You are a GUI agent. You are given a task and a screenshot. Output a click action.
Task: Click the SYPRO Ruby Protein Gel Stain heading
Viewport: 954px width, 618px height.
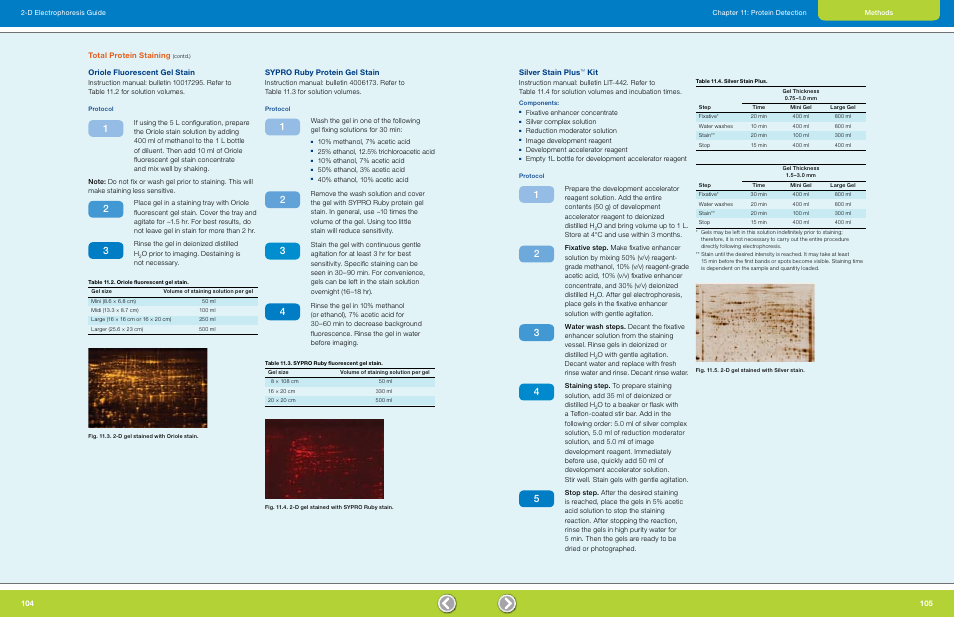pyautogui.click(x=322, y=72)
